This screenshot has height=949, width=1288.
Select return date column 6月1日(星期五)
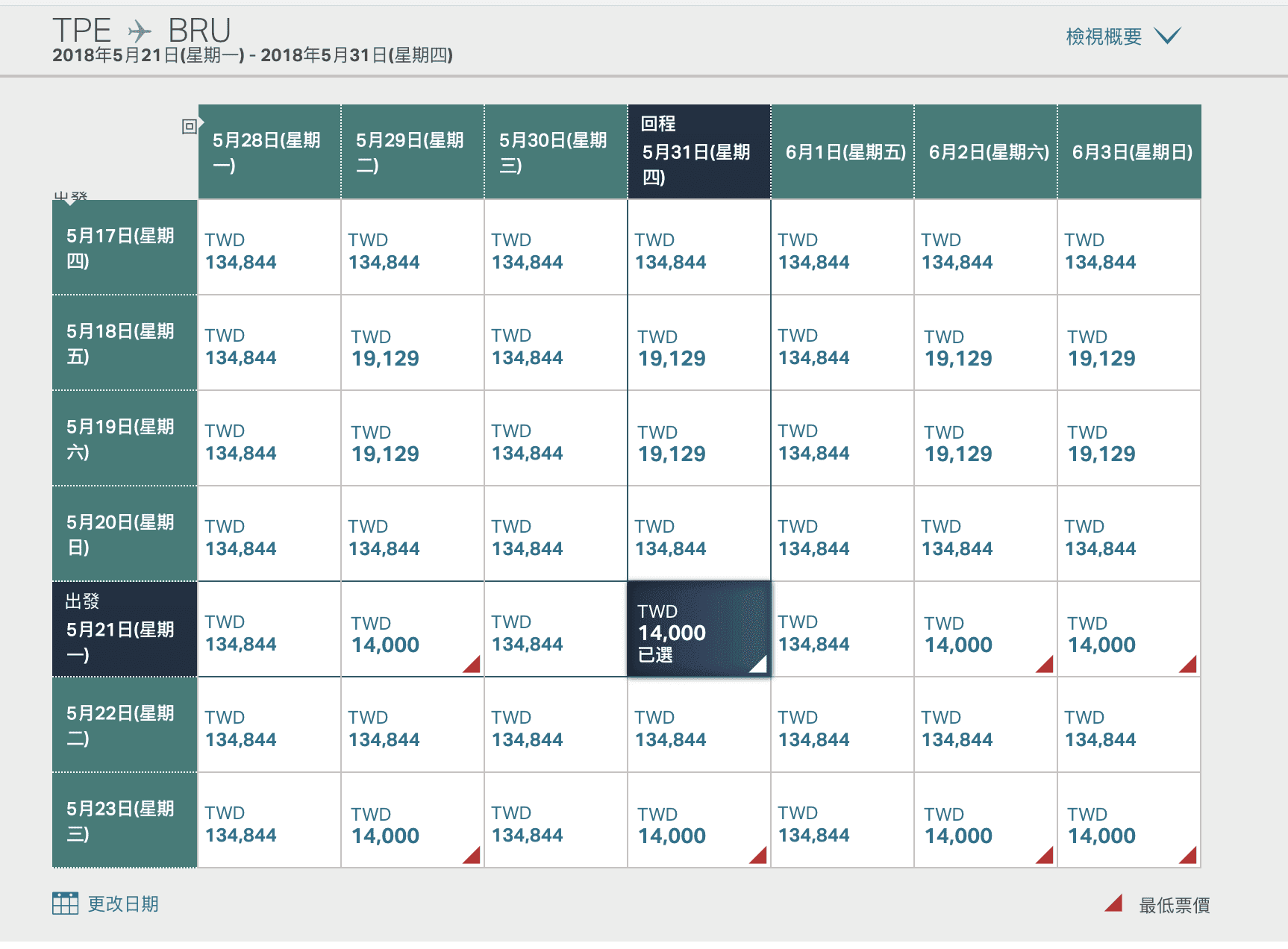[842, 152]
